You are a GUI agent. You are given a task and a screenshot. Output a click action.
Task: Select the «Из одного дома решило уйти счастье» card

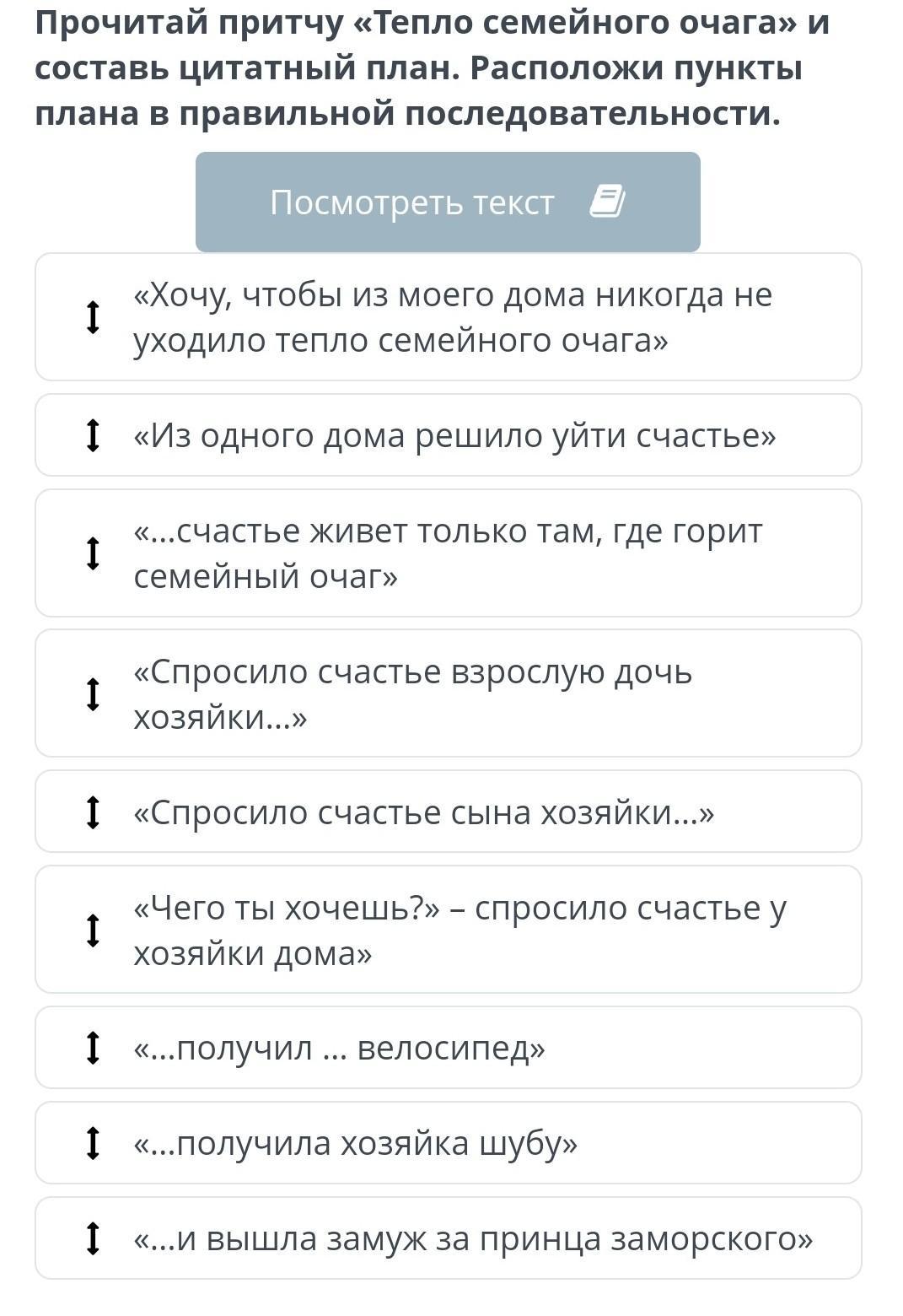[x=448, y=435]
